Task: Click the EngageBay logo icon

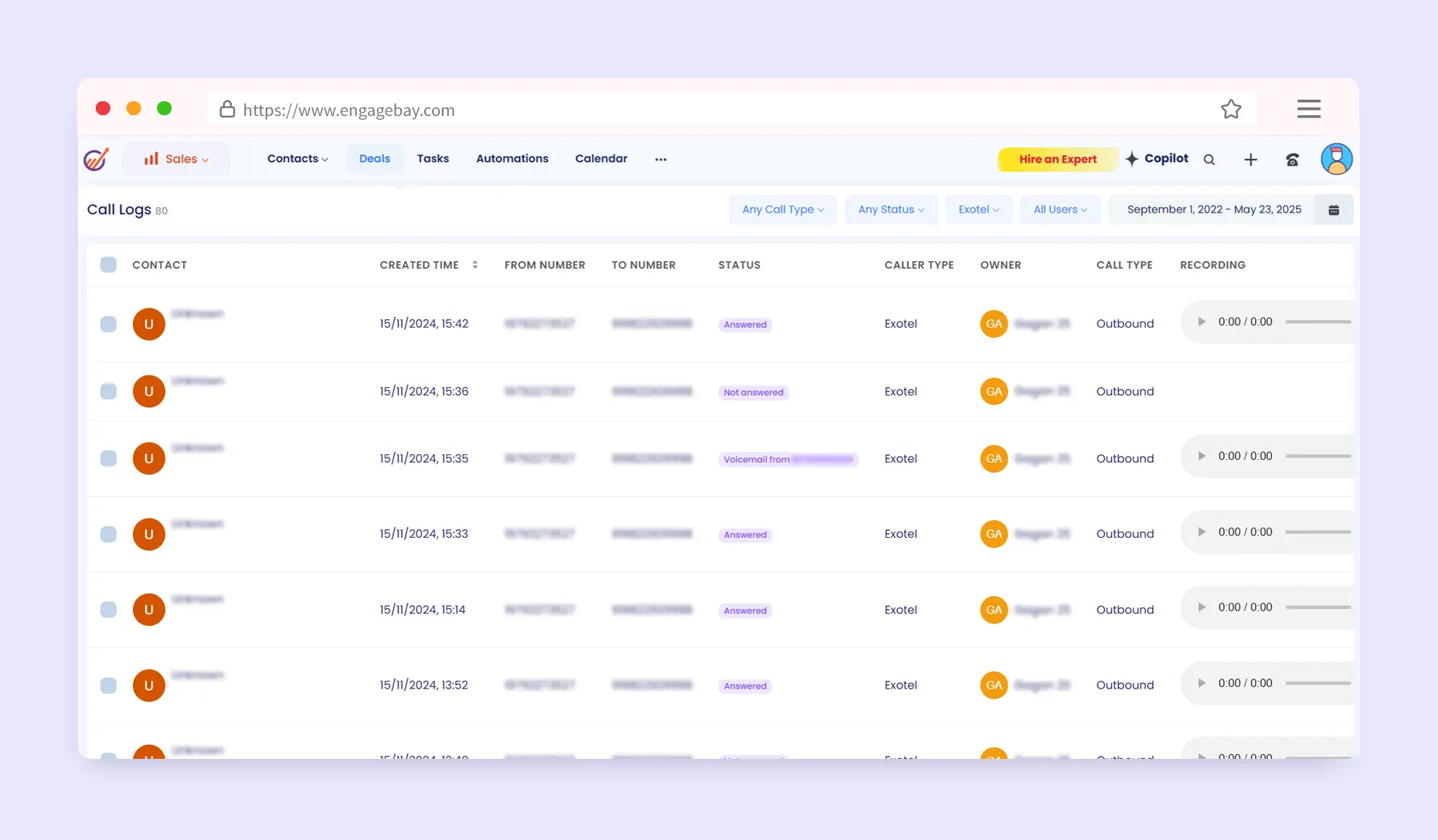Action: 97,159
